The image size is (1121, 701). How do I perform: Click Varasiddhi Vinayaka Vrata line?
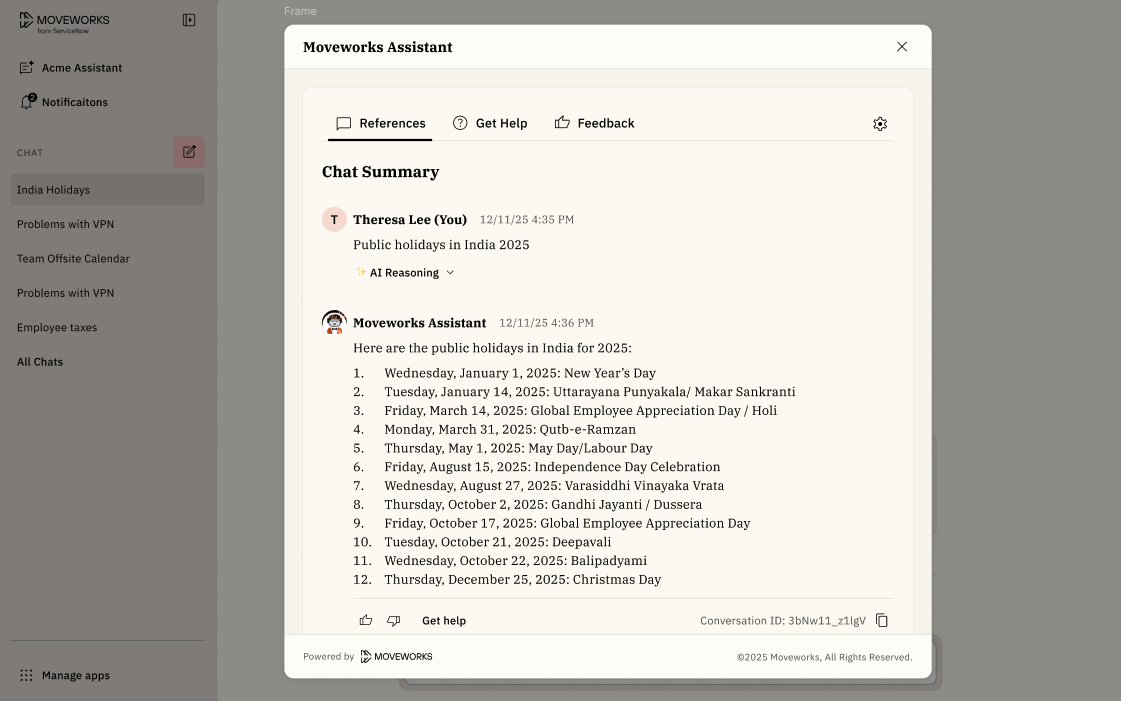click(x=554, y=486)
